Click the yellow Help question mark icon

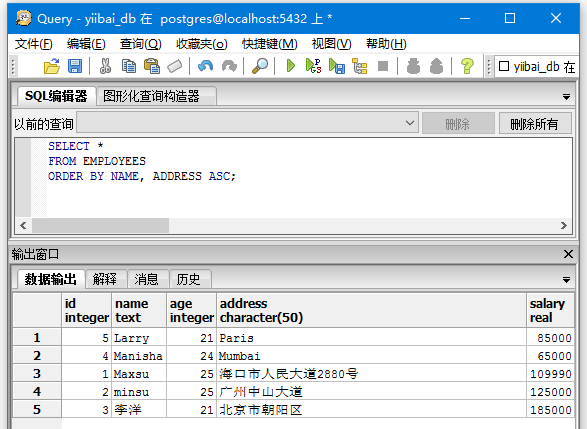click(x=467, y=67)
